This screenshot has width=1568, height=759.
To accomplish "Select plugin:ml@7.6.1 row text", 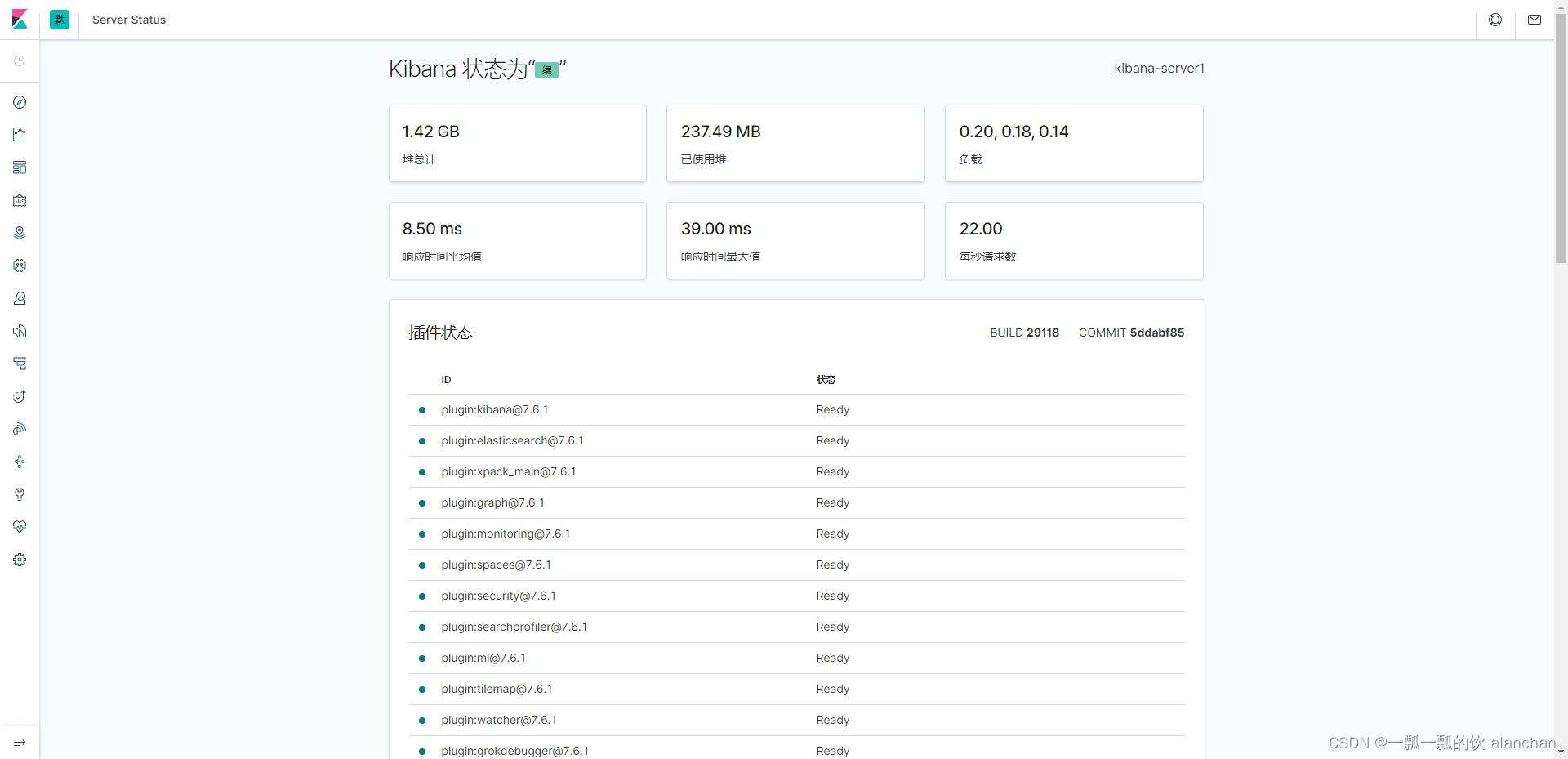I will tap(483, 659).
